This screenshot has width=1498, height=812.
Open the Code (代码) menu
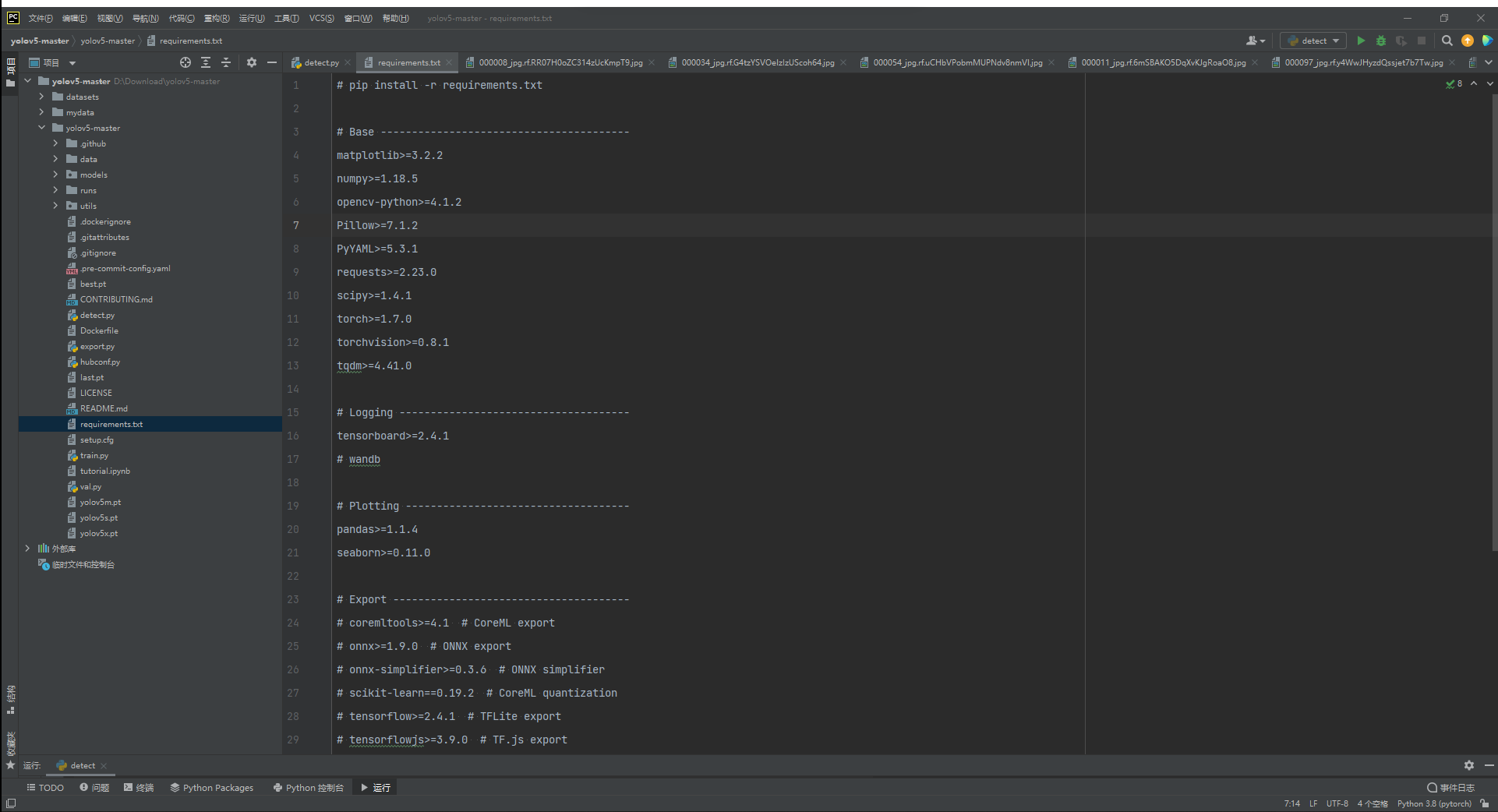click(x=182, y=18)
